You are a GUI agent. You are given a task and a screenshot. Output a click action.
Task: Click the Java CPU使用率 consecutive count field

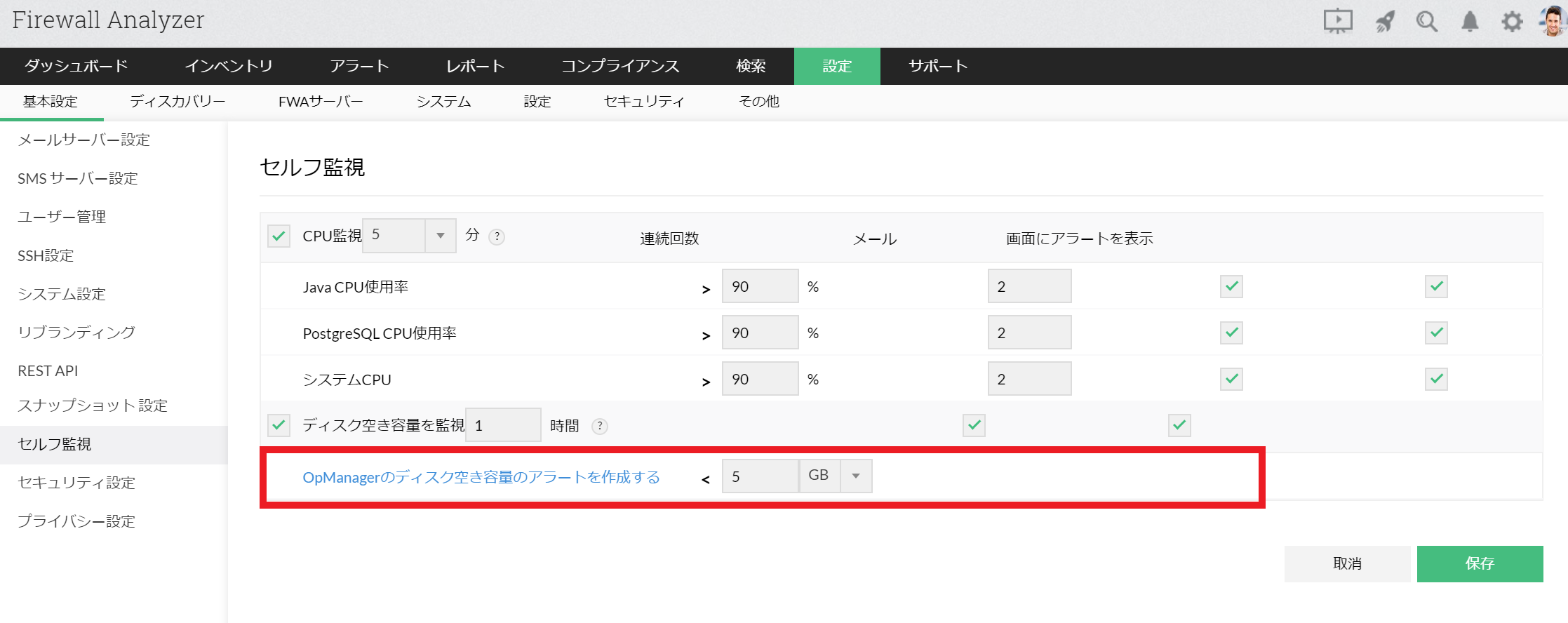click(1029, 286)
